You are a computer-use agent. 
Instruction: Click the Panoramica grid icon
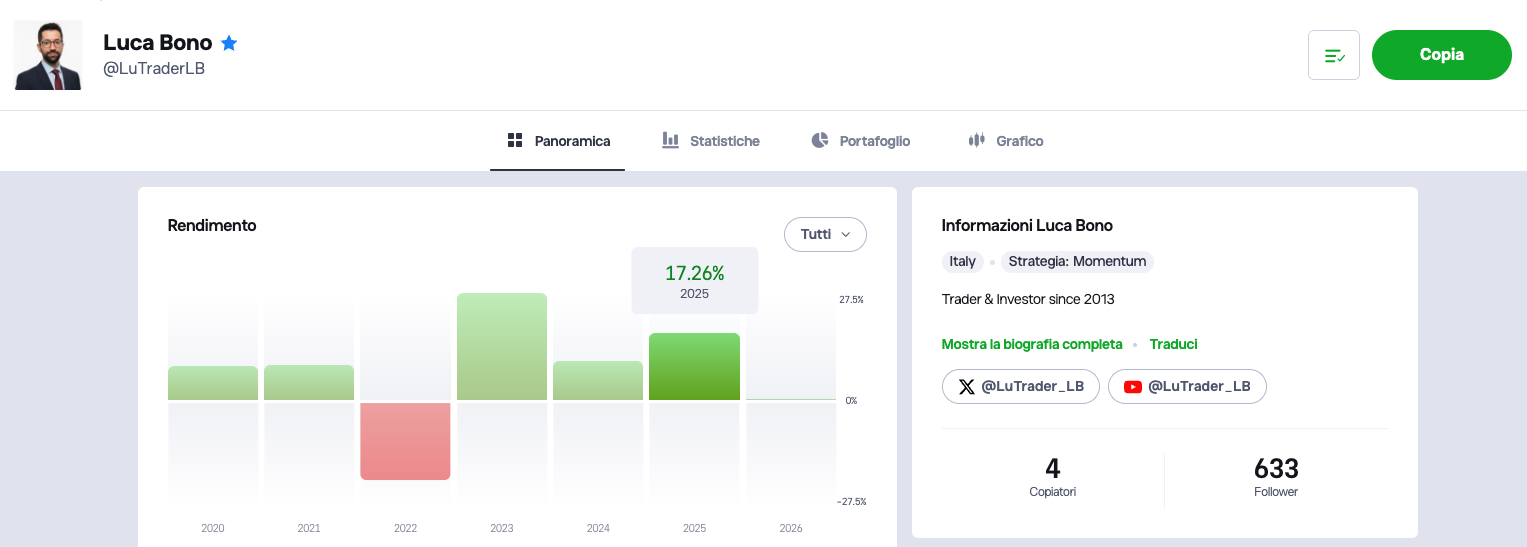[x=515, y=140]
